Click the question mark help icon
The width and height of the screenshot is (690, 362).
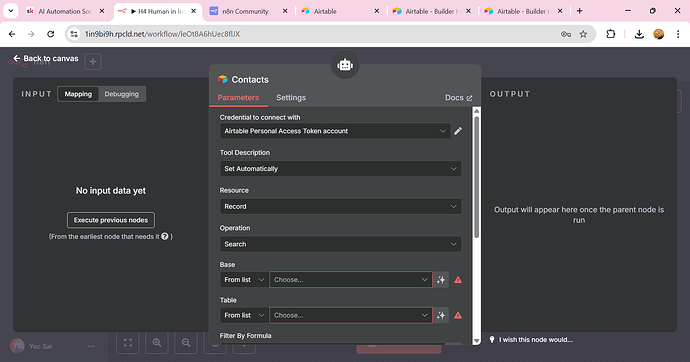[x=165, y=237]
